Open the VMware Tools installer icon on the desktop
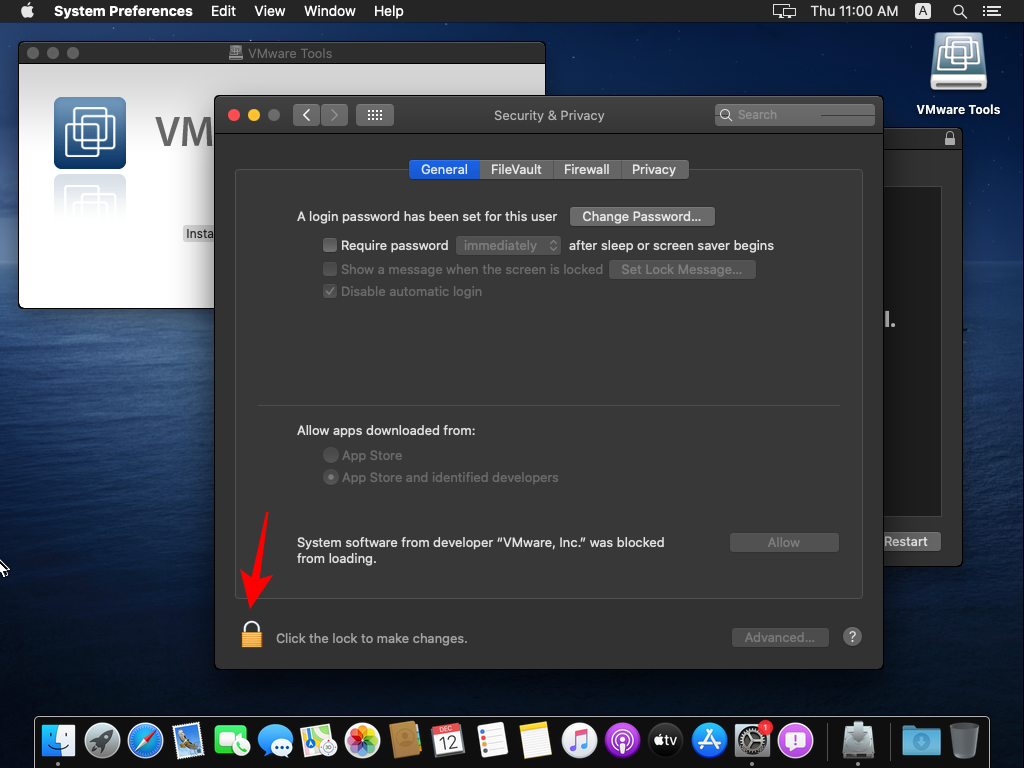The height and width of the screenshot is (768, 1024). click(957, 60)
